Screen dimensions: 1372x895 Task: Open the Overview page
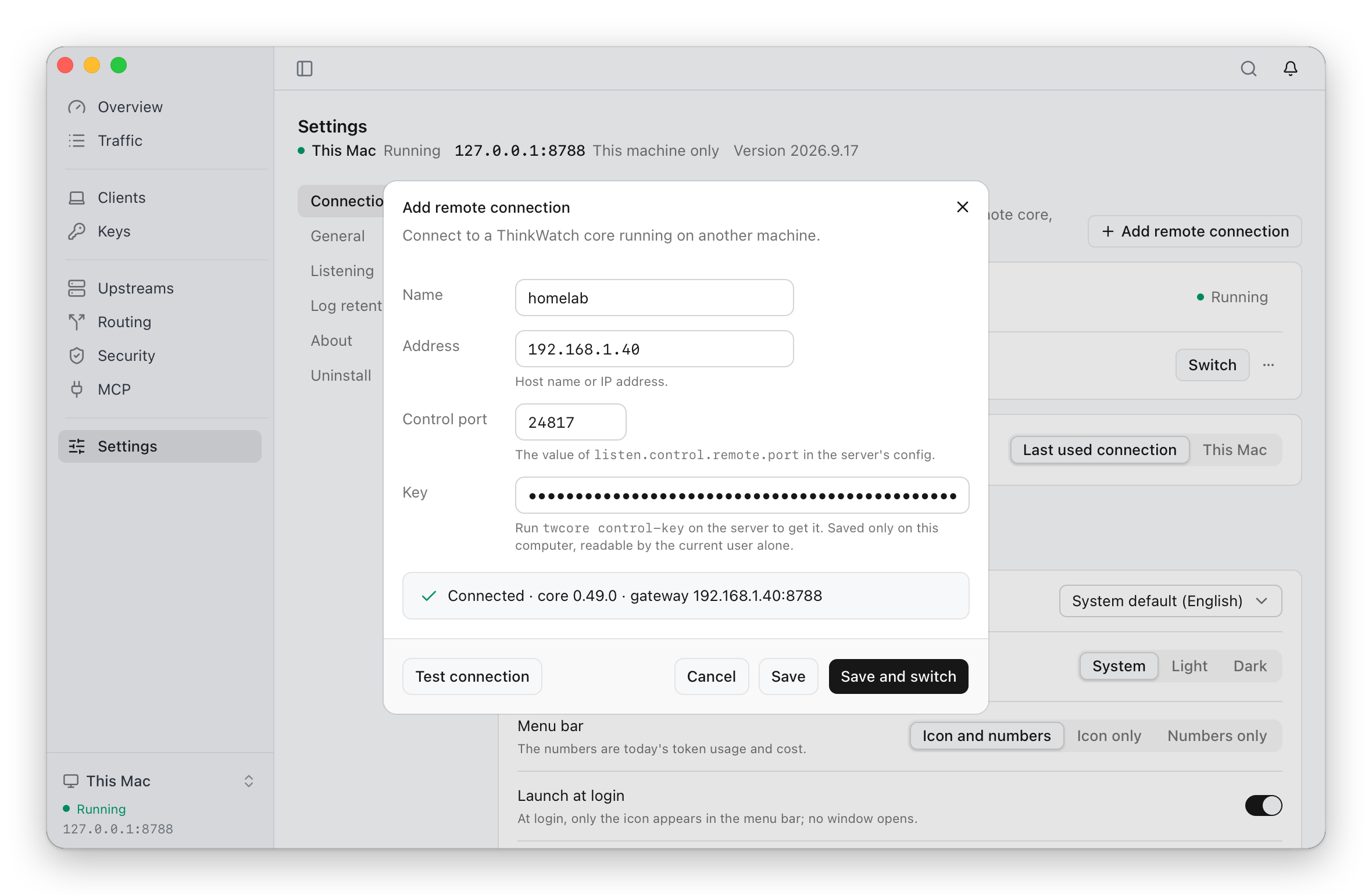click(x=159, y=107)
